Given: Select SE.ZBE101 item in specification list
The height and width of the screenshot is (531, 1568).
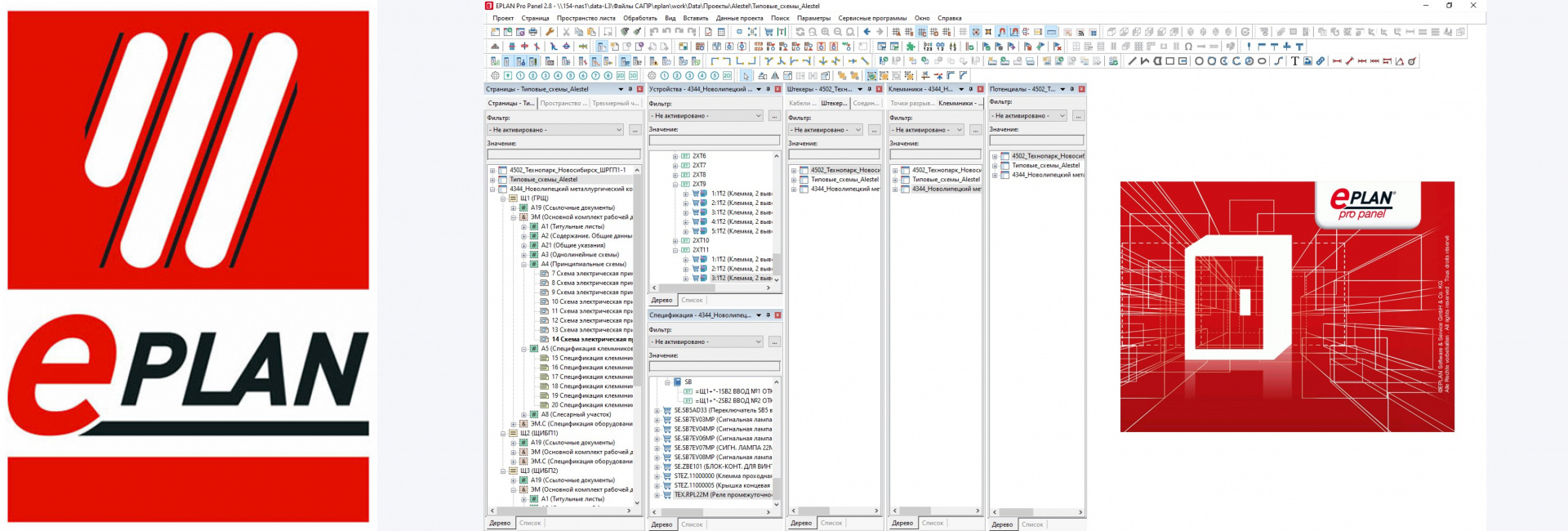Looking at the screenshot, I should tap(723, 466).
